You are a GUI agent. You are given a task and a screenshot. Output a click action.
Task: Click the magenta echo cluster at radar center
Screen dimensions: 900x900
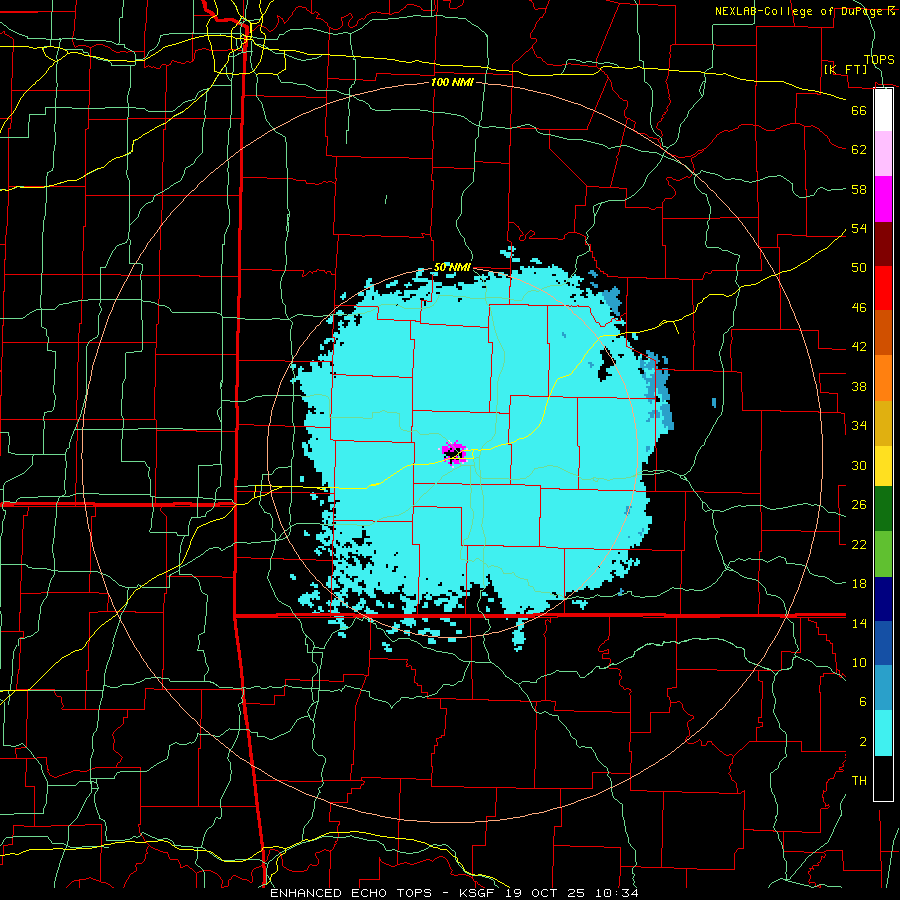pyautogui.click(x=454, y=453)
